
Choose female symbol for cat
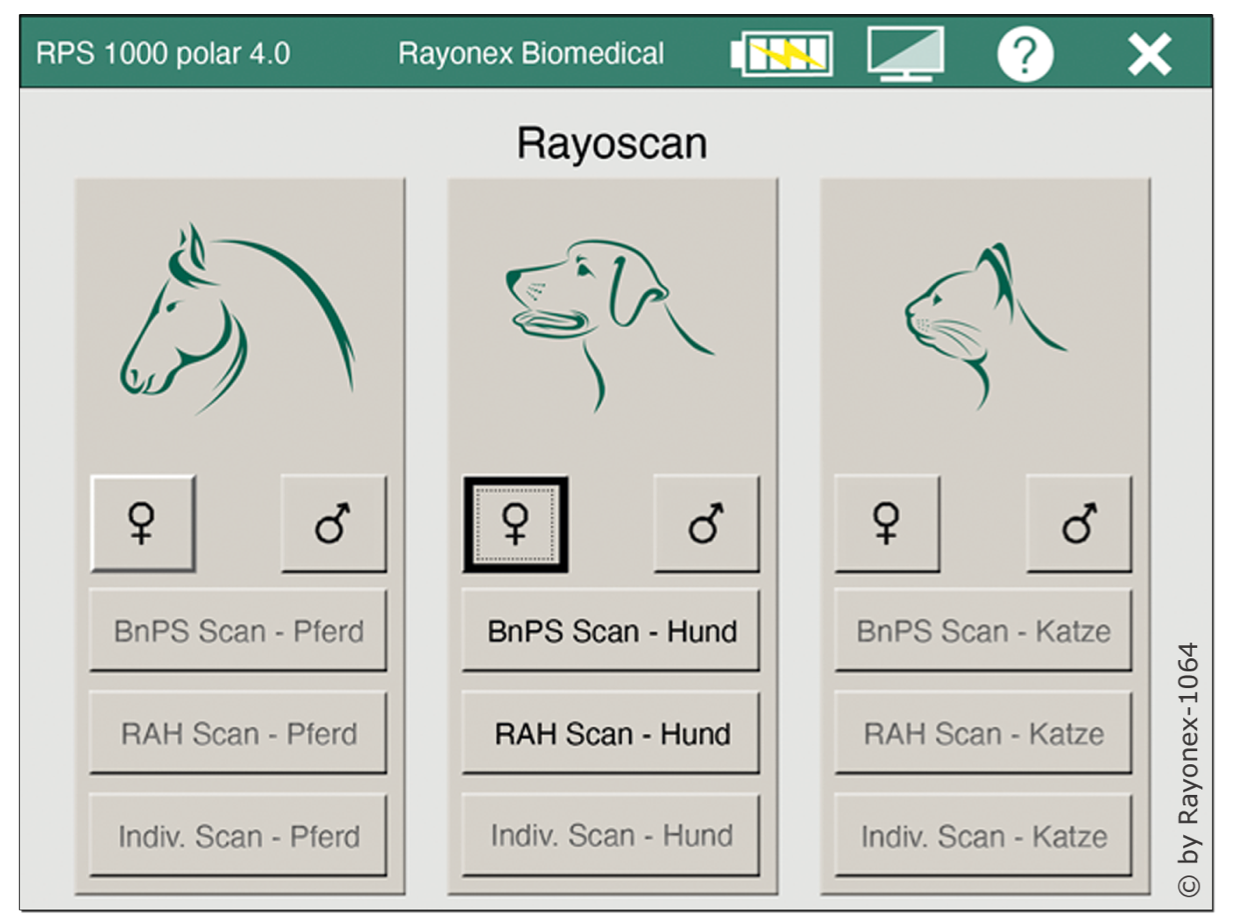click(x=887, y=524)
